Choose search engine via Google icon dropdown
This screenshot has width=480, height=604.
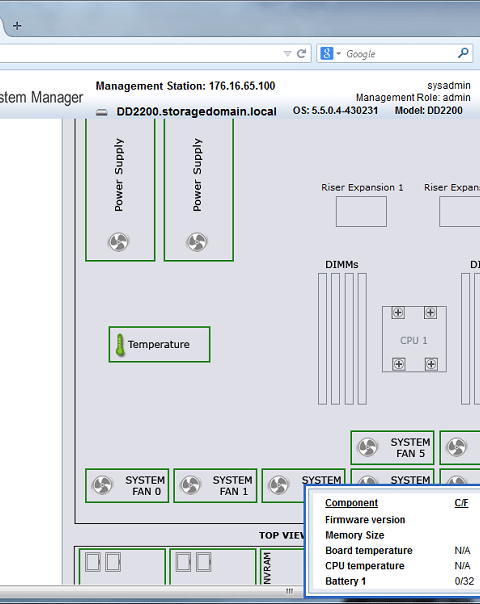pos(330,53)
